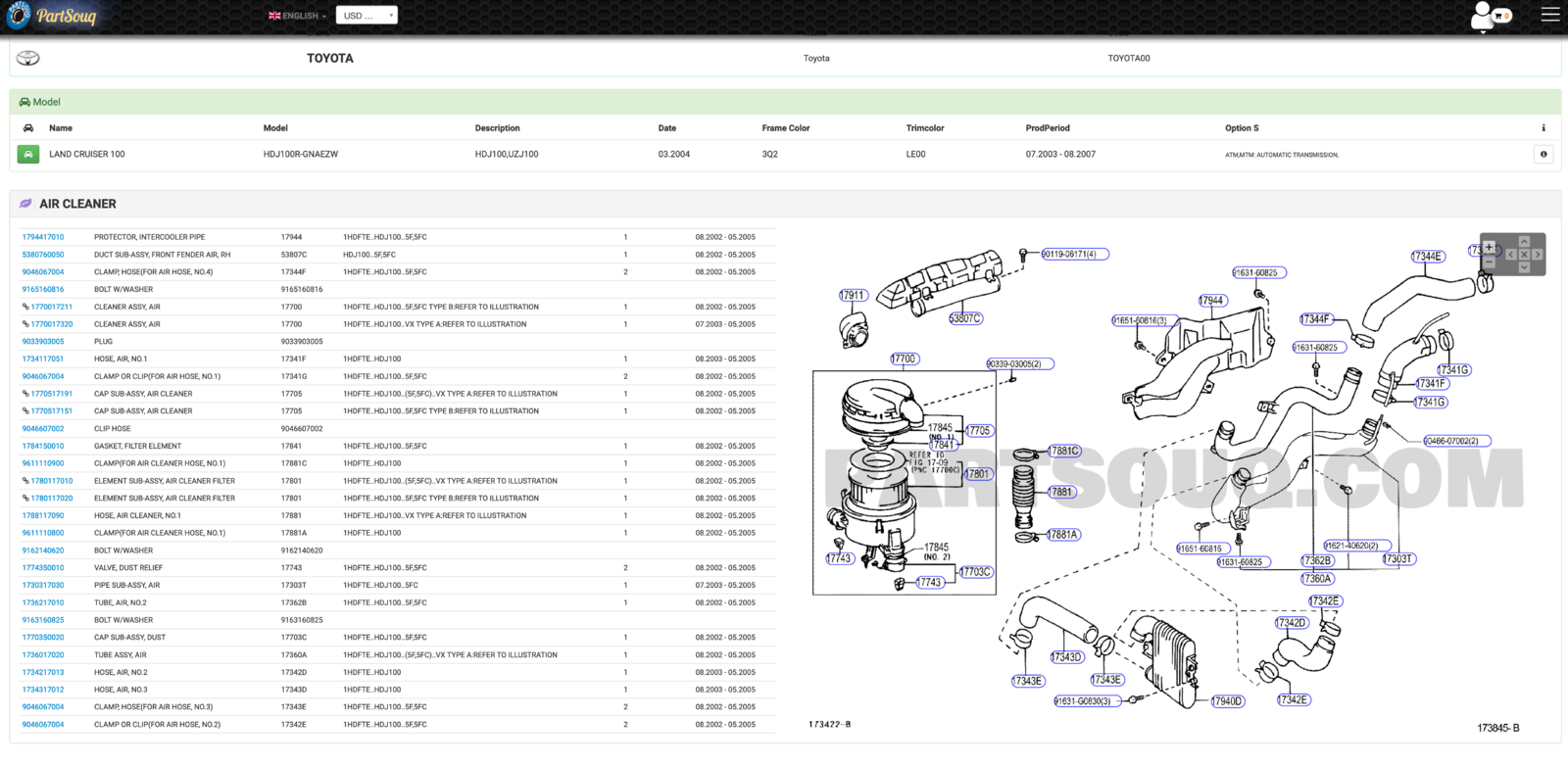Open the PartSouq logo home link
Image resolution: width=1568 pixels, height=766 pixels.
(x=52, y=16)
